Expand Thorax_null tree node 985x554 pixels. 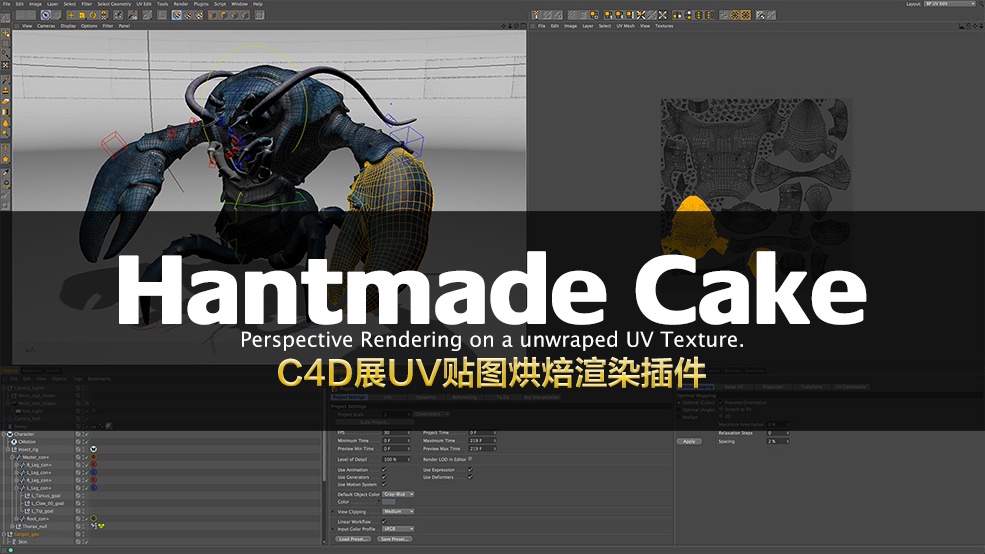click(x=12, y=526)
